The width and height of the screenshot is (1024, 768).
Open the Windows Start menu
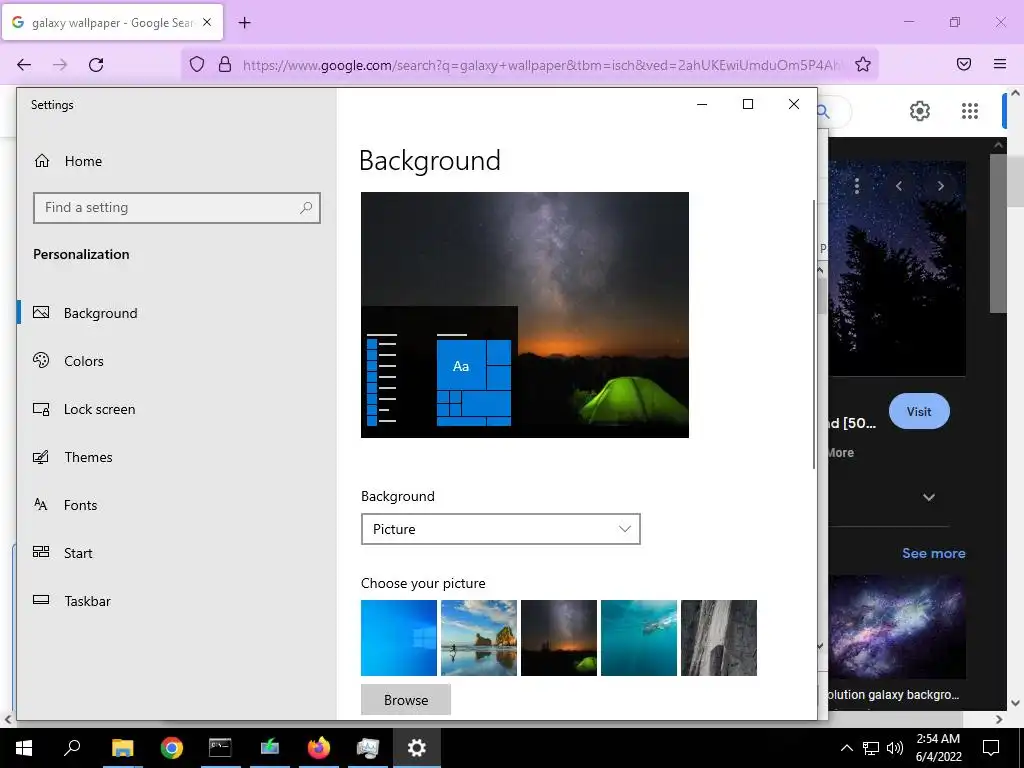click(24, 748)
